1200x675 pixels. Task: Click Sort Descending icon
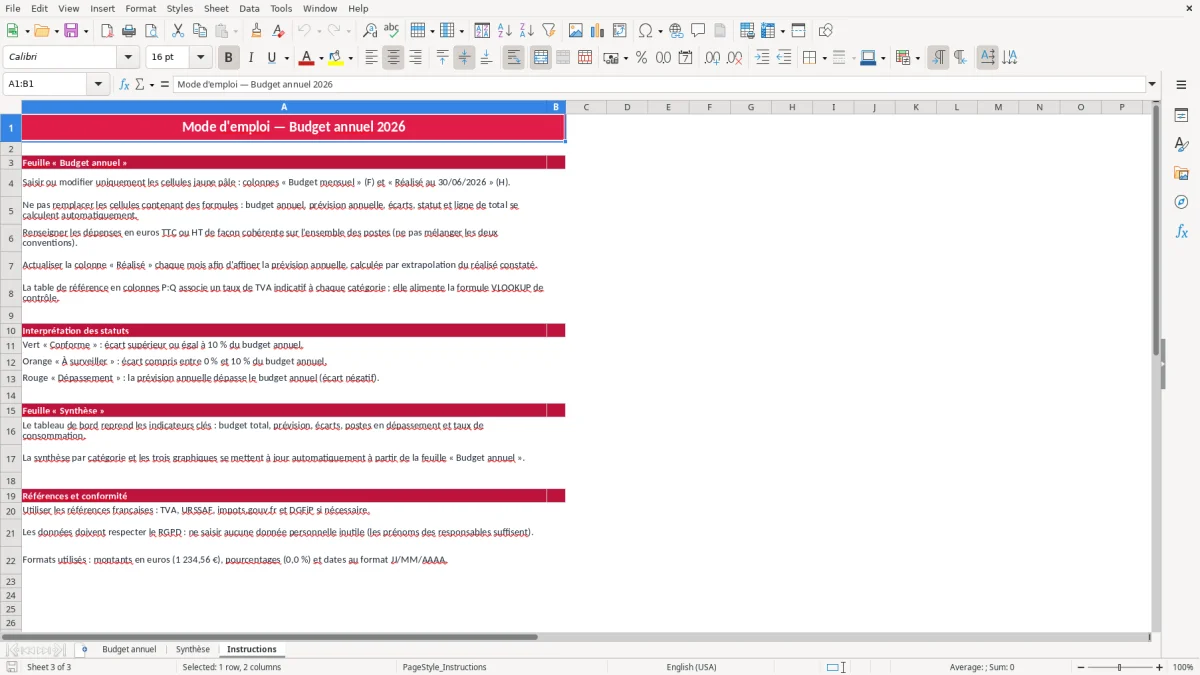[x=527, y=31]
